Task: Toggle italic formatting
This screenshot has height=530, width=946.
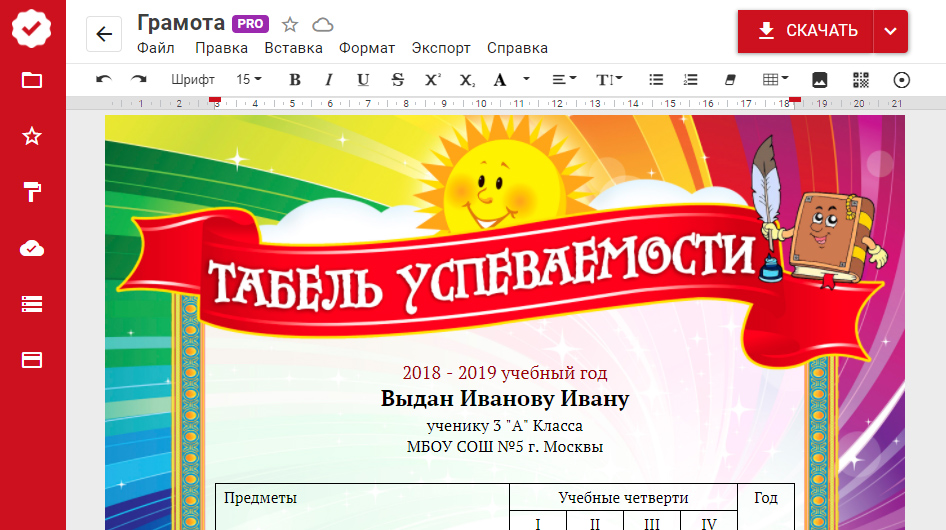Action: pyautogui.click(x=329, y=80)
